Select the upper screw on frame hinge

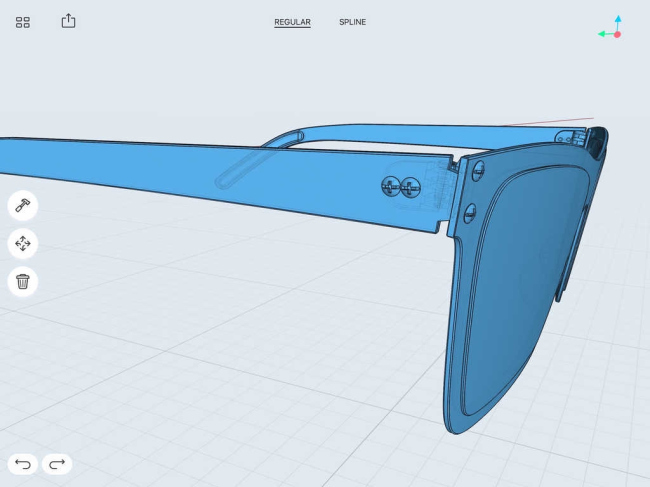pos(478,171)
